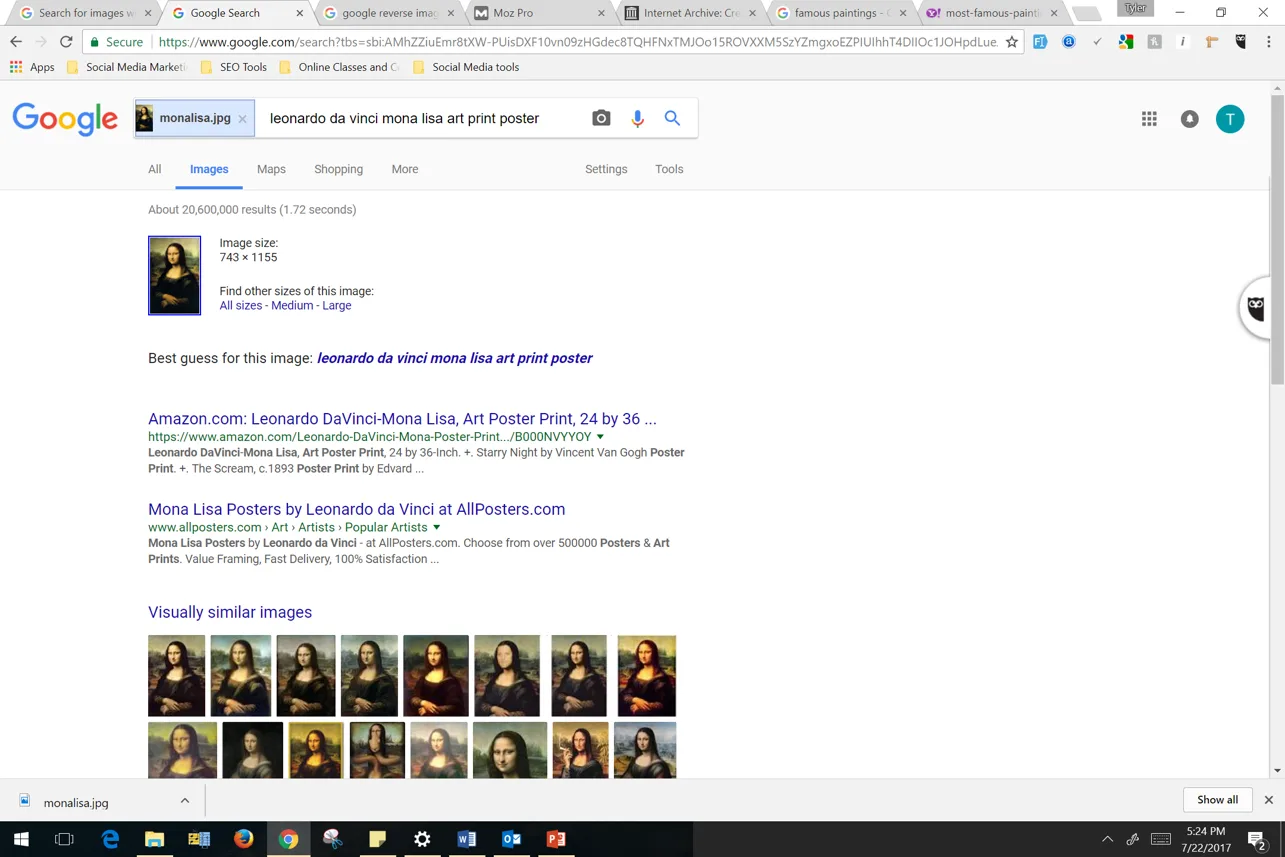
Task: Open the Google apps grid
Action: (1149, 118)
